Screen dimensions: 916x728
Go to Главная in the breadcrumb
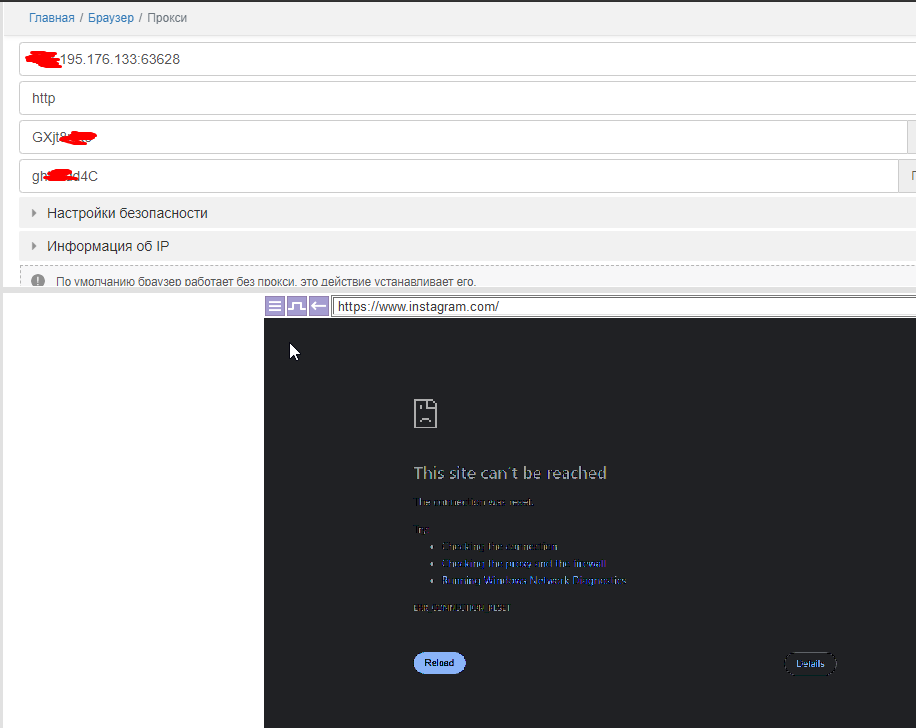[x=51, y=18]
